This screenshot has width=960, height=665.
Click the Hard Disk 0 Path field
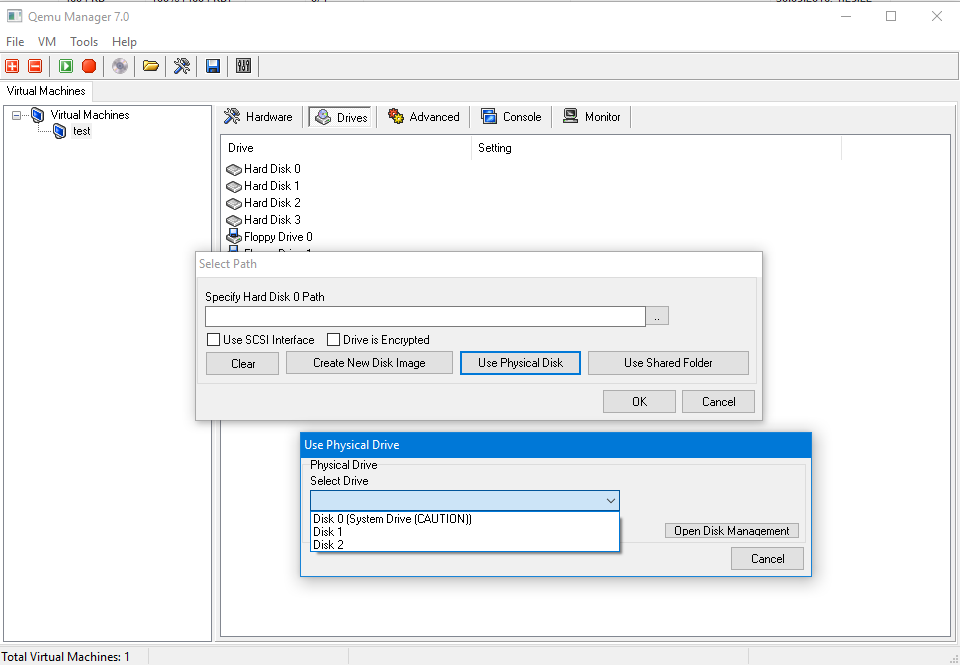tap(426, 317)
